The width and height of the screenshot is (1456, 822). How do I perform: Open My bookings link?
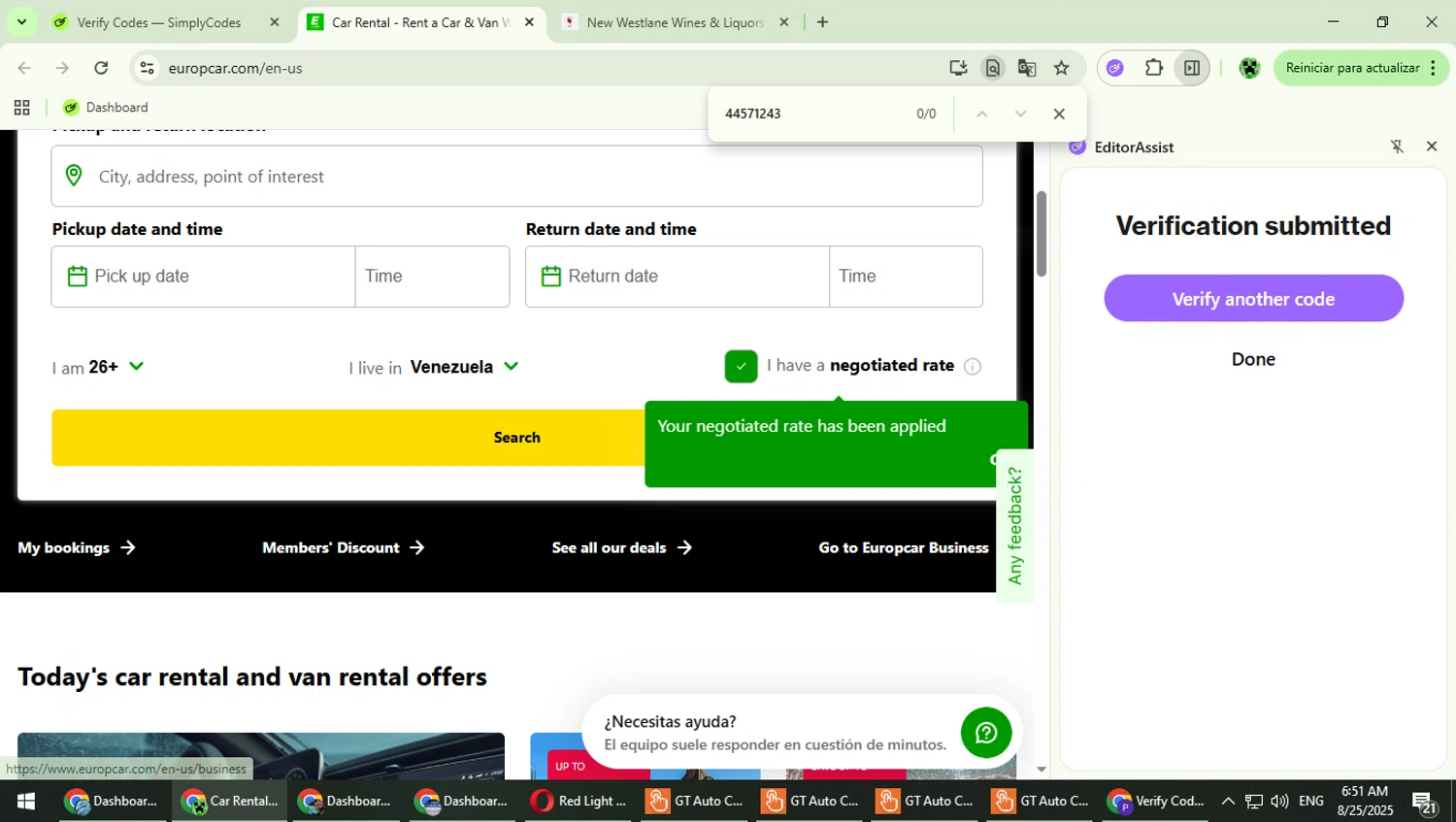pyautogui.click(x=77, y=548)
